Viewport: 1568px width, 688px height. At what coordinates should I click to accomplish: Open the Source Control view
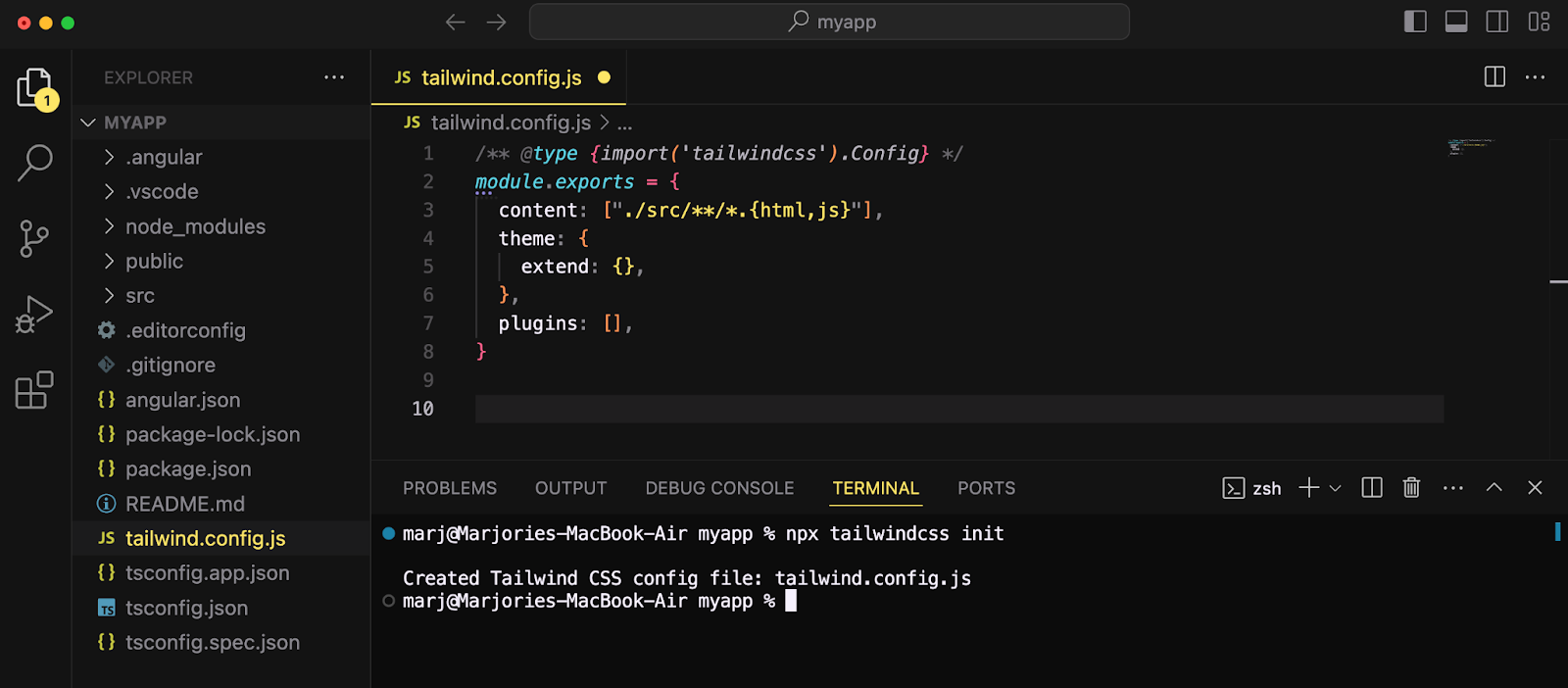click(x=35, y=238)
